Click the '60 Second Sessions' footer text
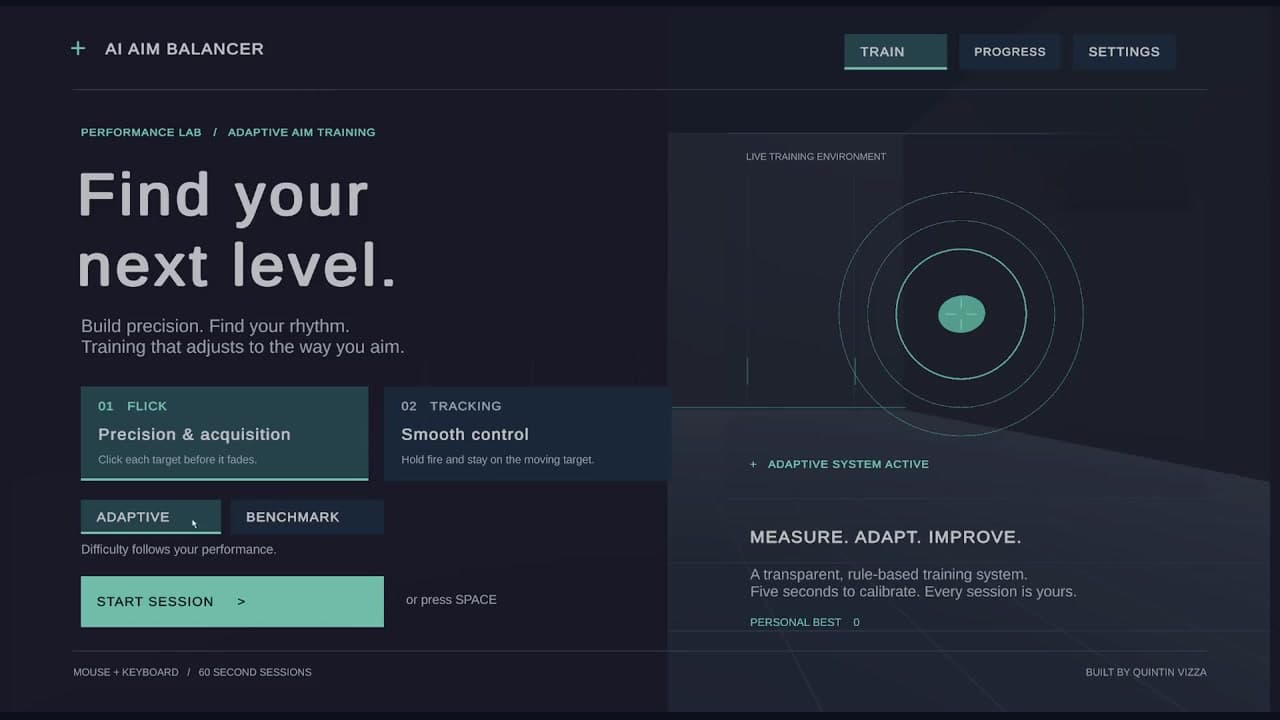The image size is (1280, 720). point(255,672)
